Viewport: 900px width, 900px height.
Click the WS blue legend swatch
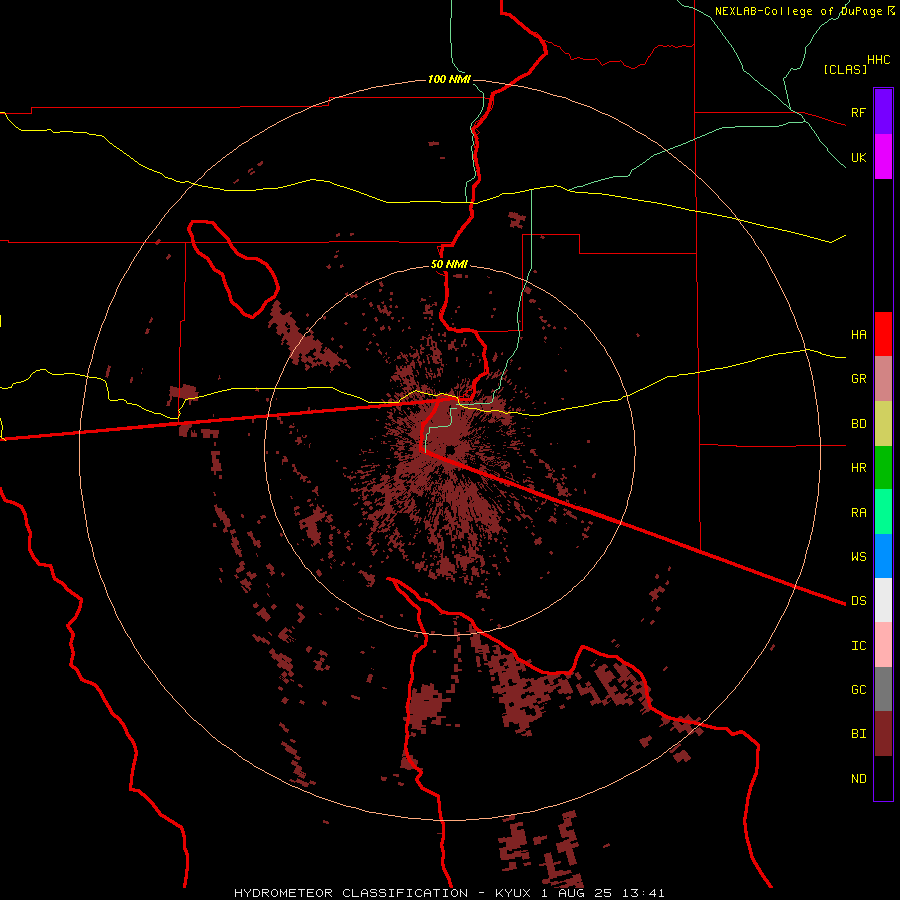coord(883,556)
